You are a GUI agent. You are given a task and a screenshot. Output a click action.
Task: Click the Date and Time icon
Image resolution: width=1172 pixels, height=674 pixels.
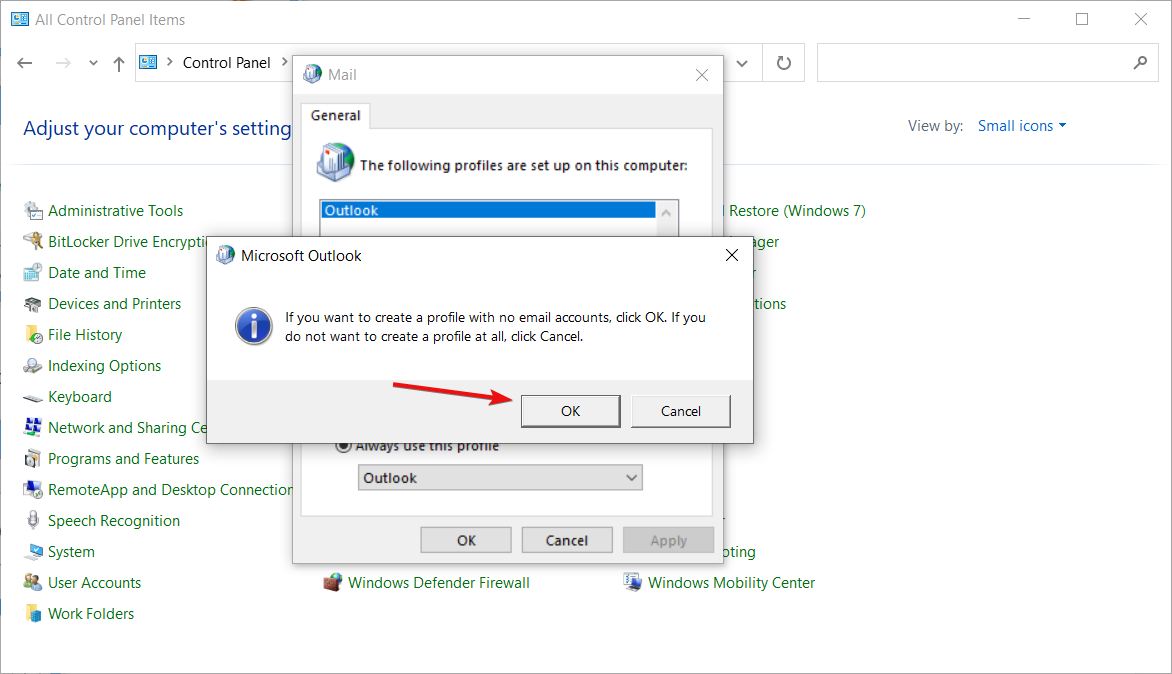click(33, 273)
